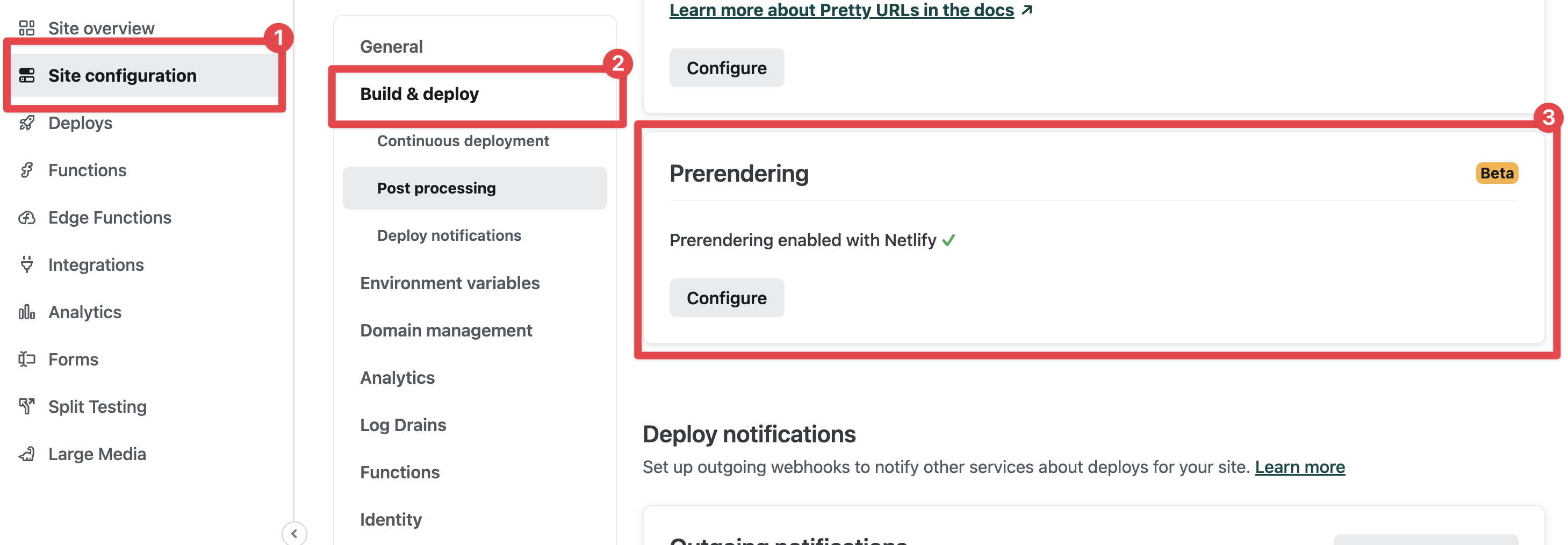
Task: Open Continuous deployment subsection
Action: [463, 141]
